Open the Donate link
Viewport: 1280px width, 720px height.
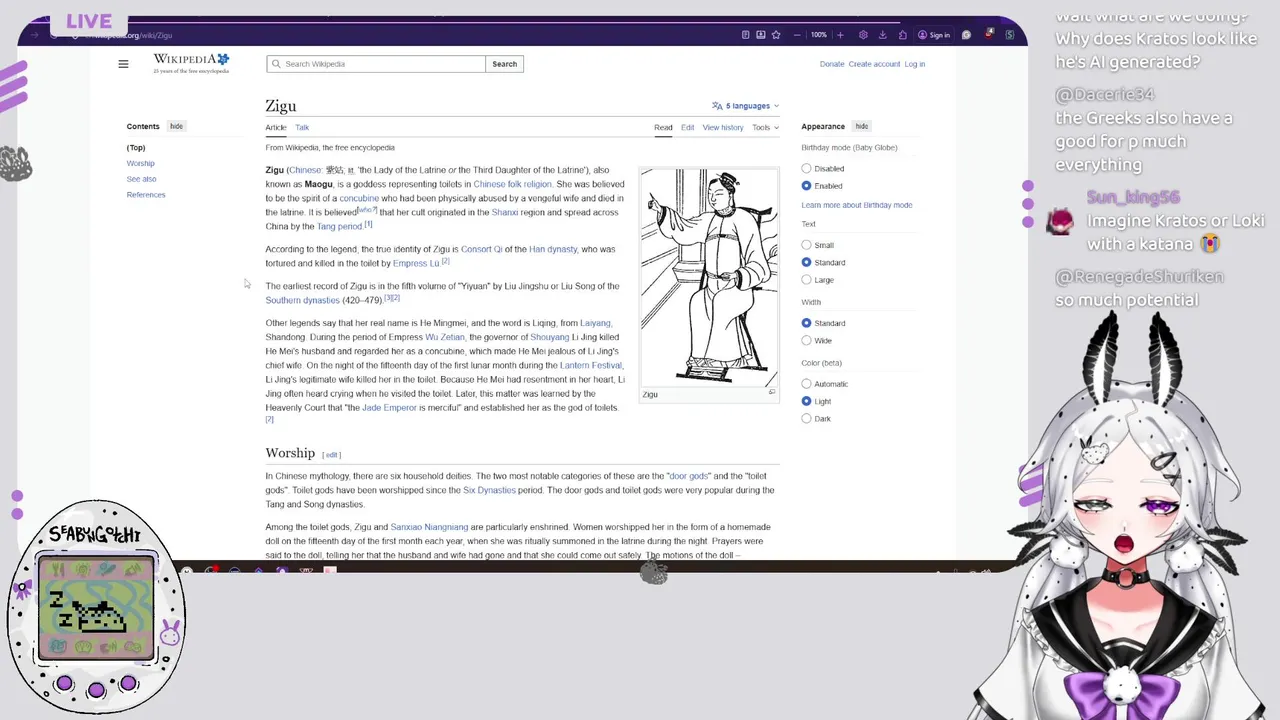click(832, 64)
